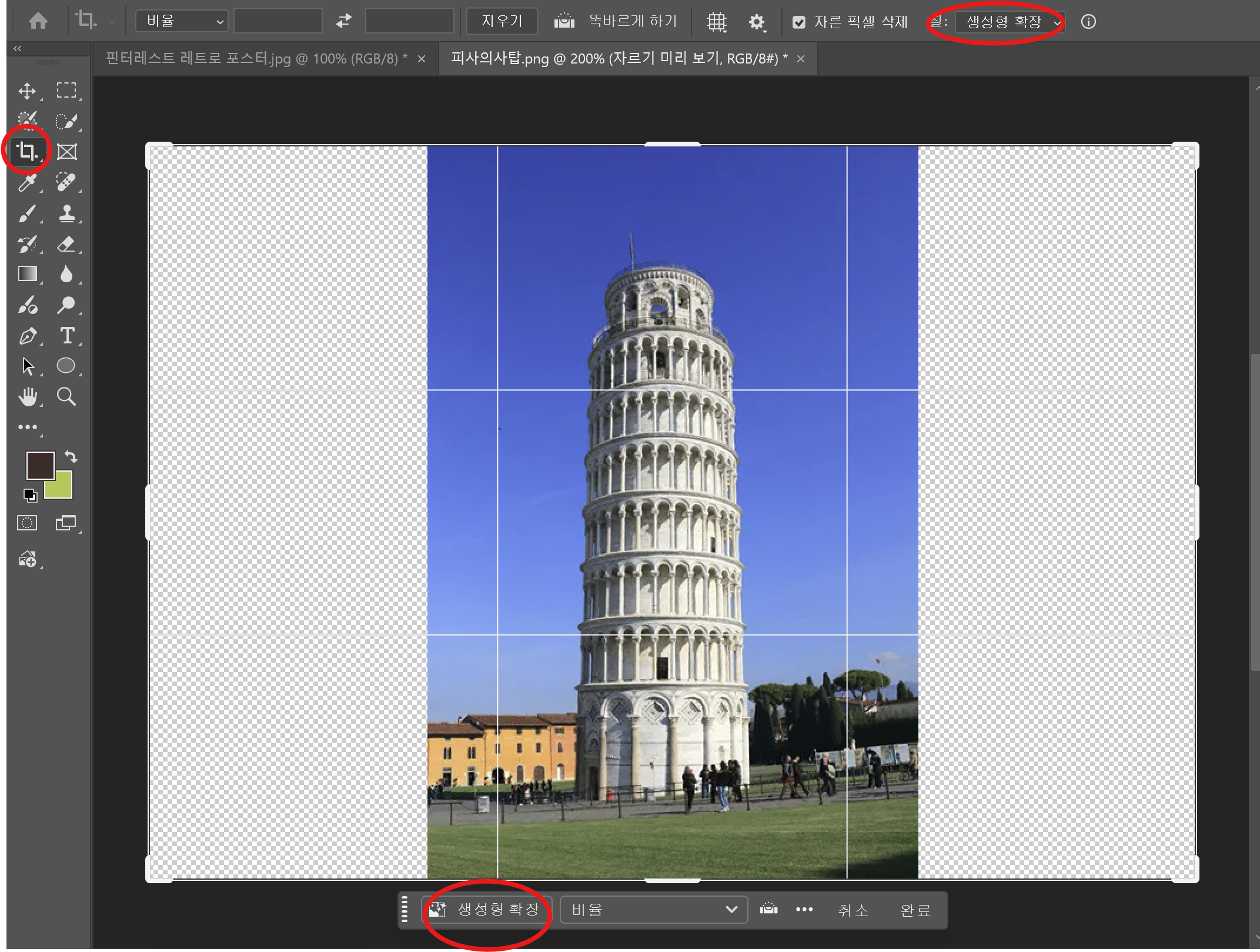Image resolution: width=1260 pixels, height=952 pixels.
Task: Select the Crop tool in toolbar
Action: point(27,151)
